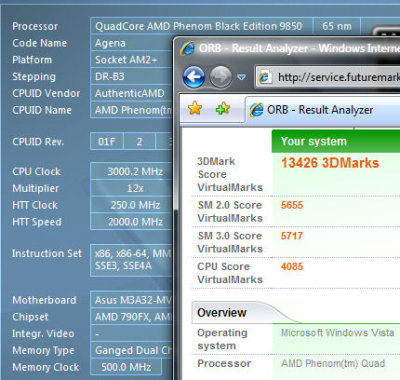
Task: Click the HTT Speed 2000.0 MHz field
Action: 132,222
